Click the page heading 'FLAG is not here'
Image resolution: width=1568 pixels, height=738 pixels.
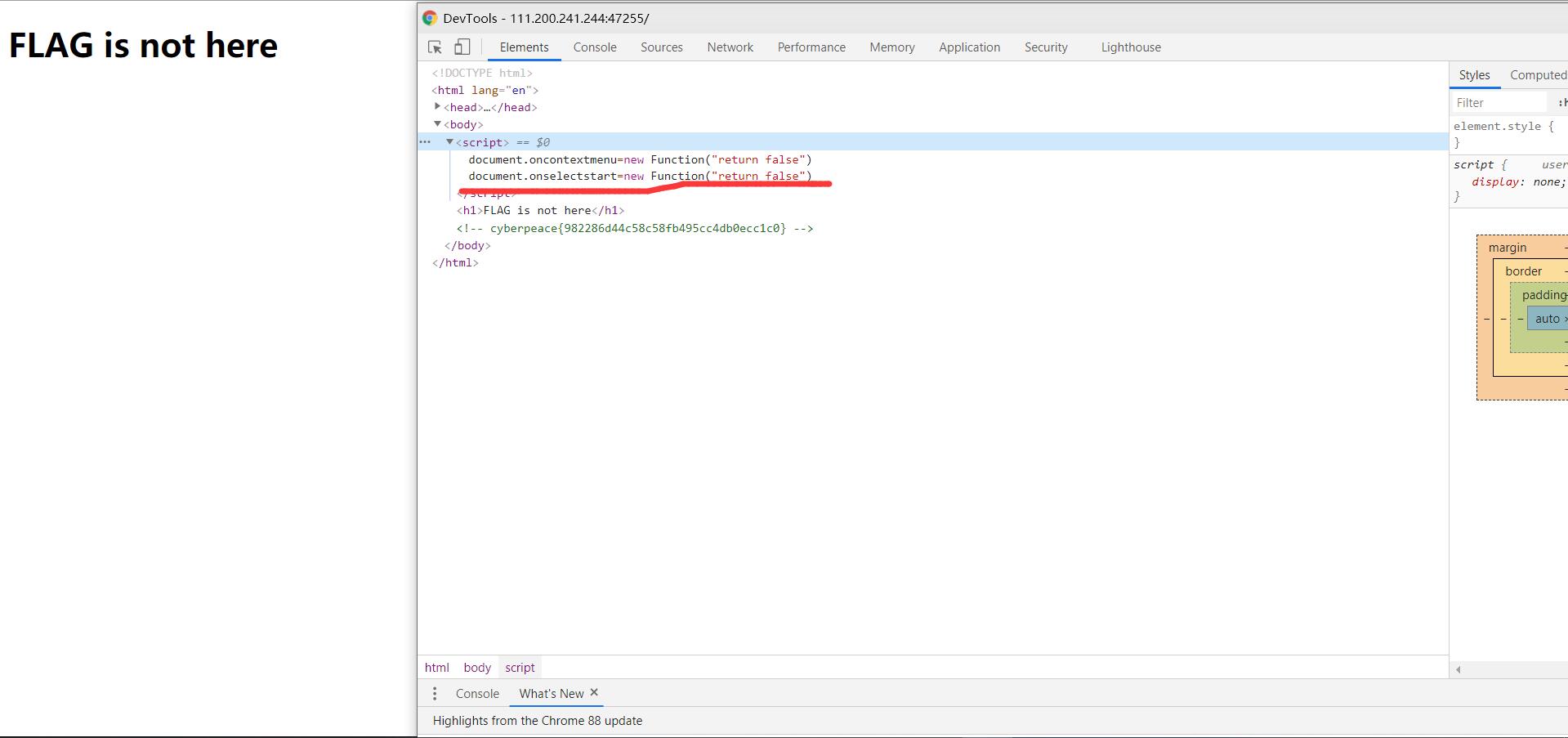[x=143, y=45]
